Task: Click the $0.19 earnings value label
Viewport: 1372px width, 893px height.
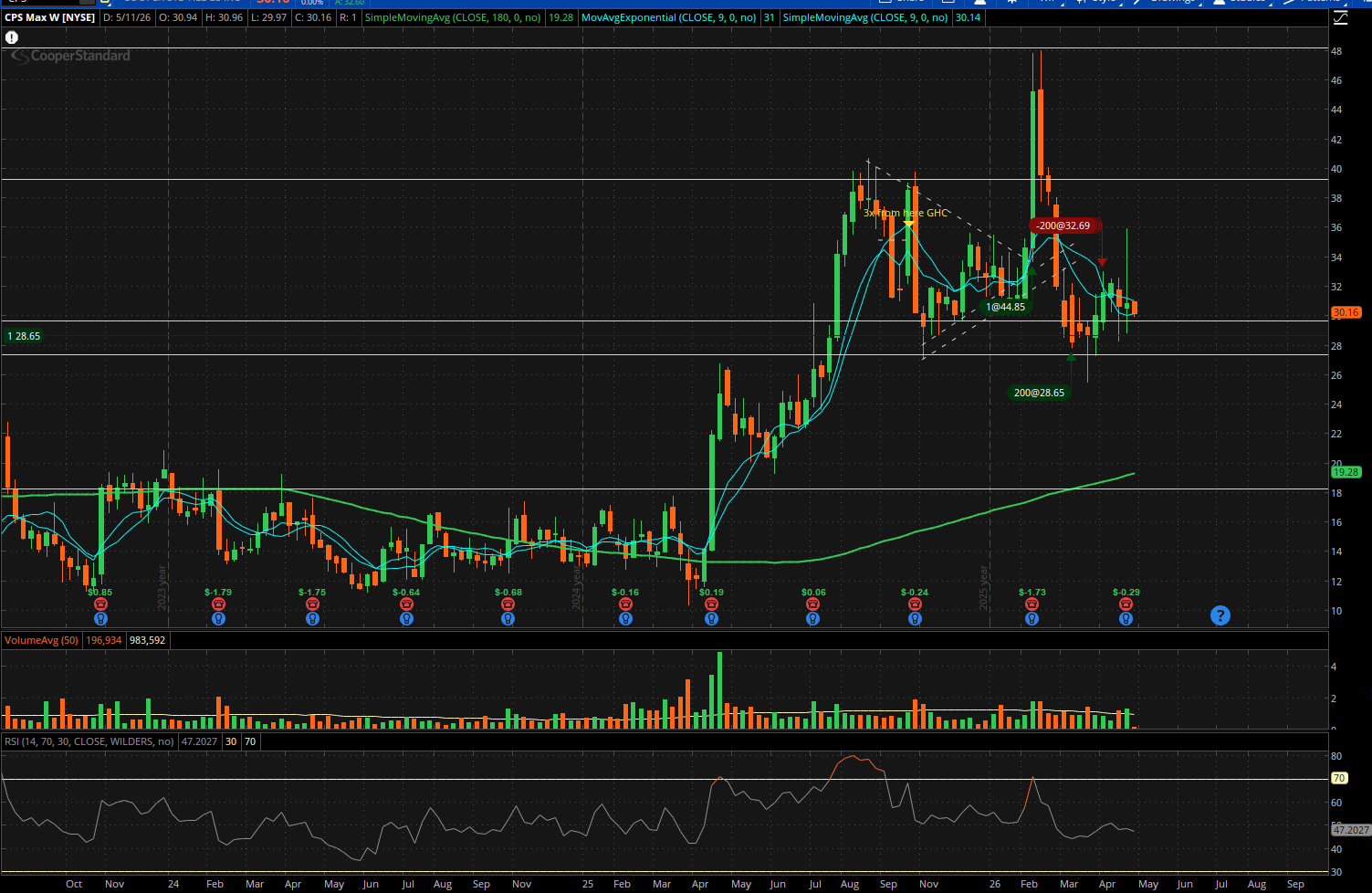Action: point(711,593)
